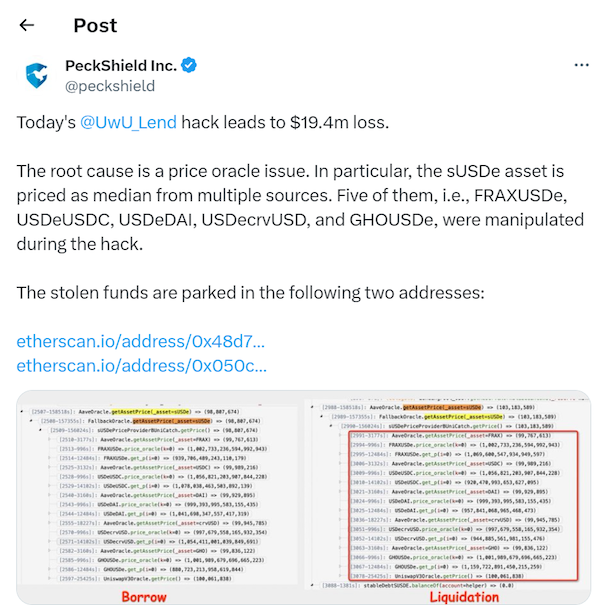Click the blue verified badge

pos(189,65)
